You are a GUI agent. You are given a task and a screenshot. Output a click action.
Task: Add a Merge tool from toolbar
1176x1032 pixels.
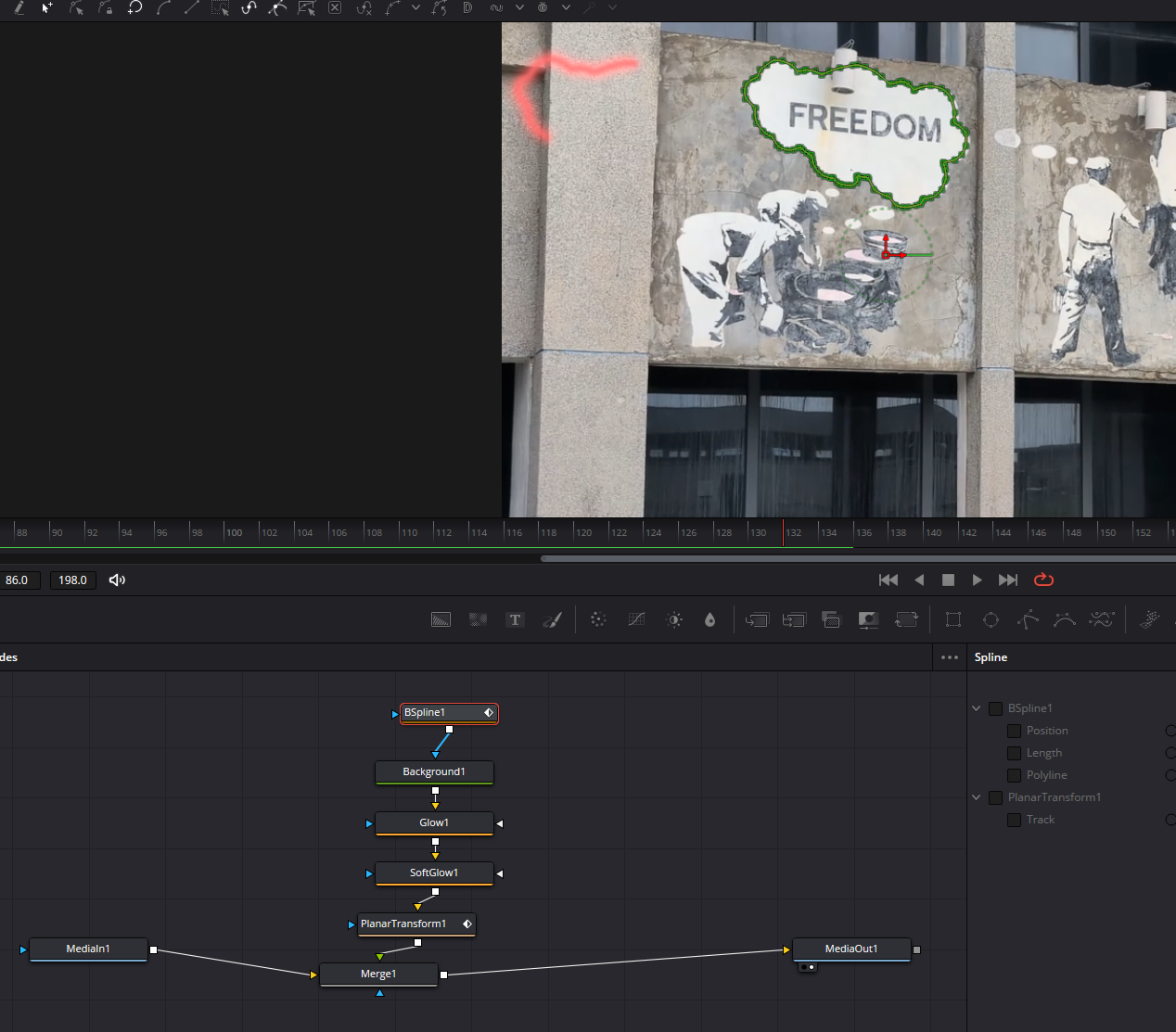(757, 619)
